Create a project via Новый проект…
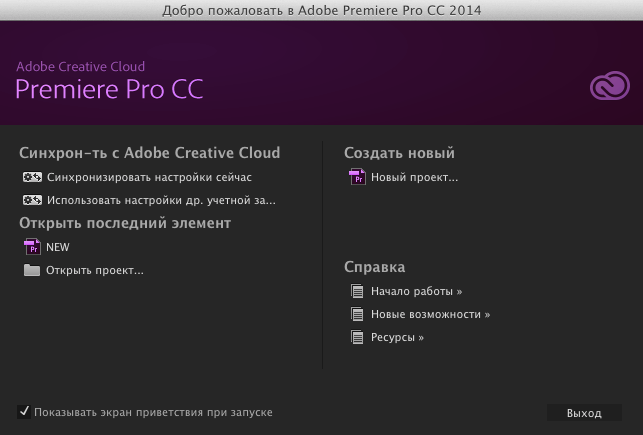643x435 pixels. 415,177
